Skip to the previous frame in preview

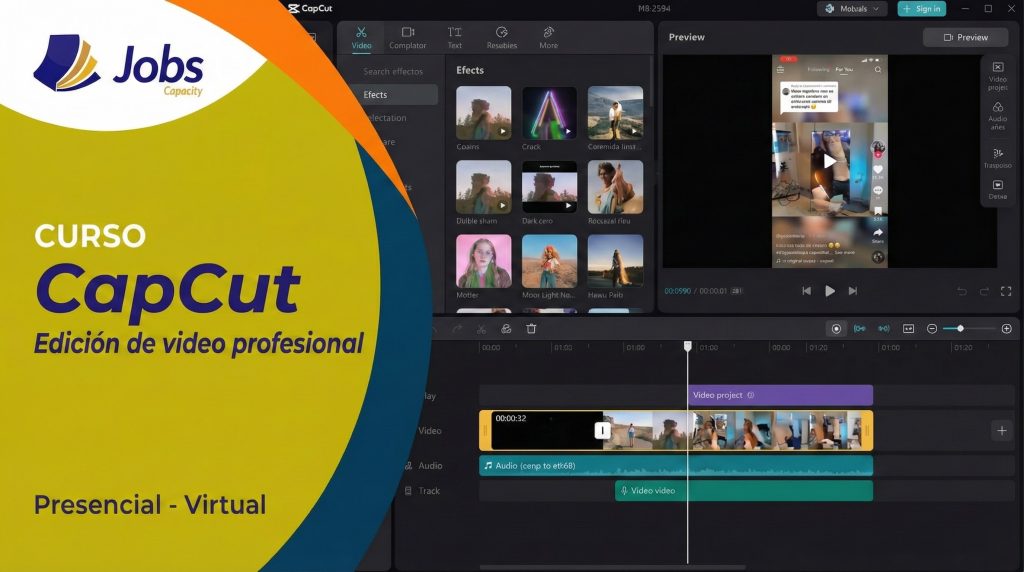click(x=806, y=291)
